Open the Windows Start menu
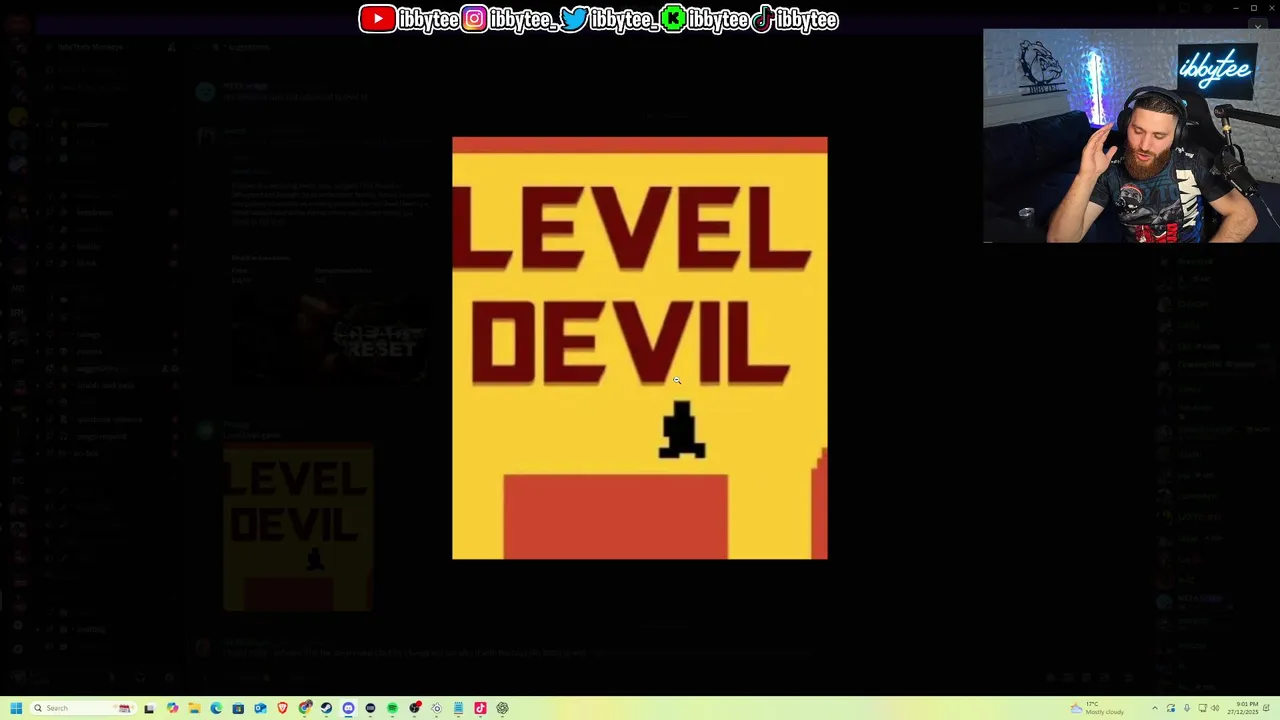Image resolution: width=1280 pixels, height=720 pixels. 16,708
